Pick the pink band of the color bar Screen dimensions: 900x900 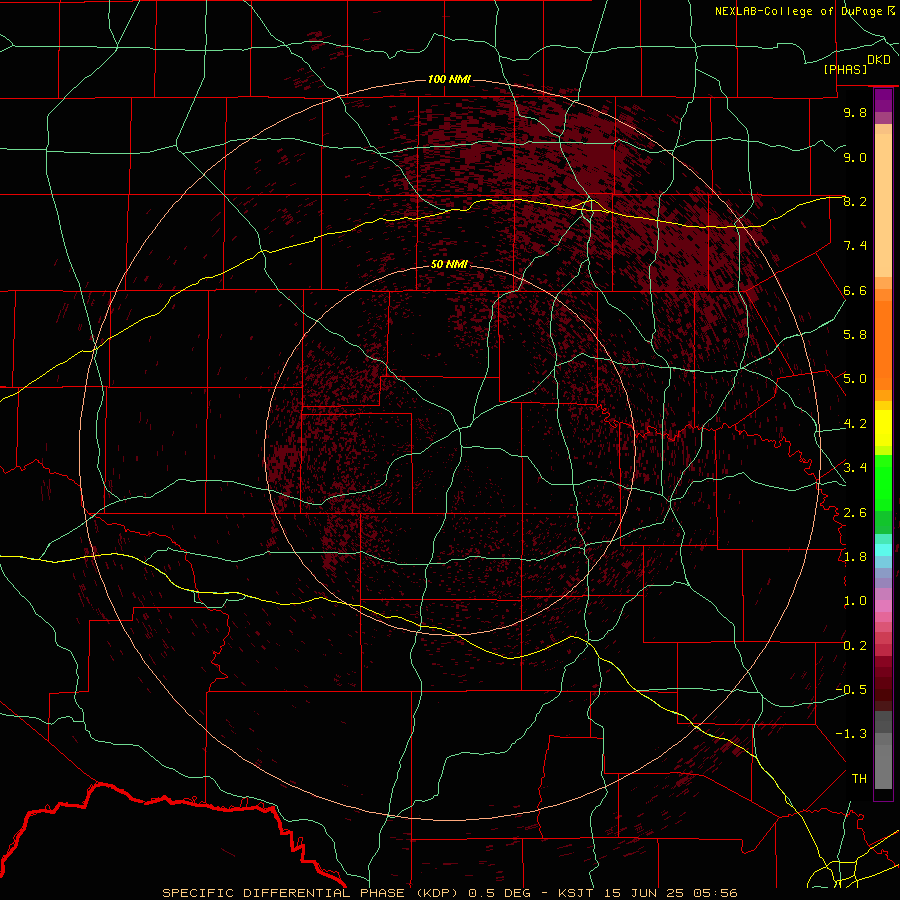[x=883, y=606]
